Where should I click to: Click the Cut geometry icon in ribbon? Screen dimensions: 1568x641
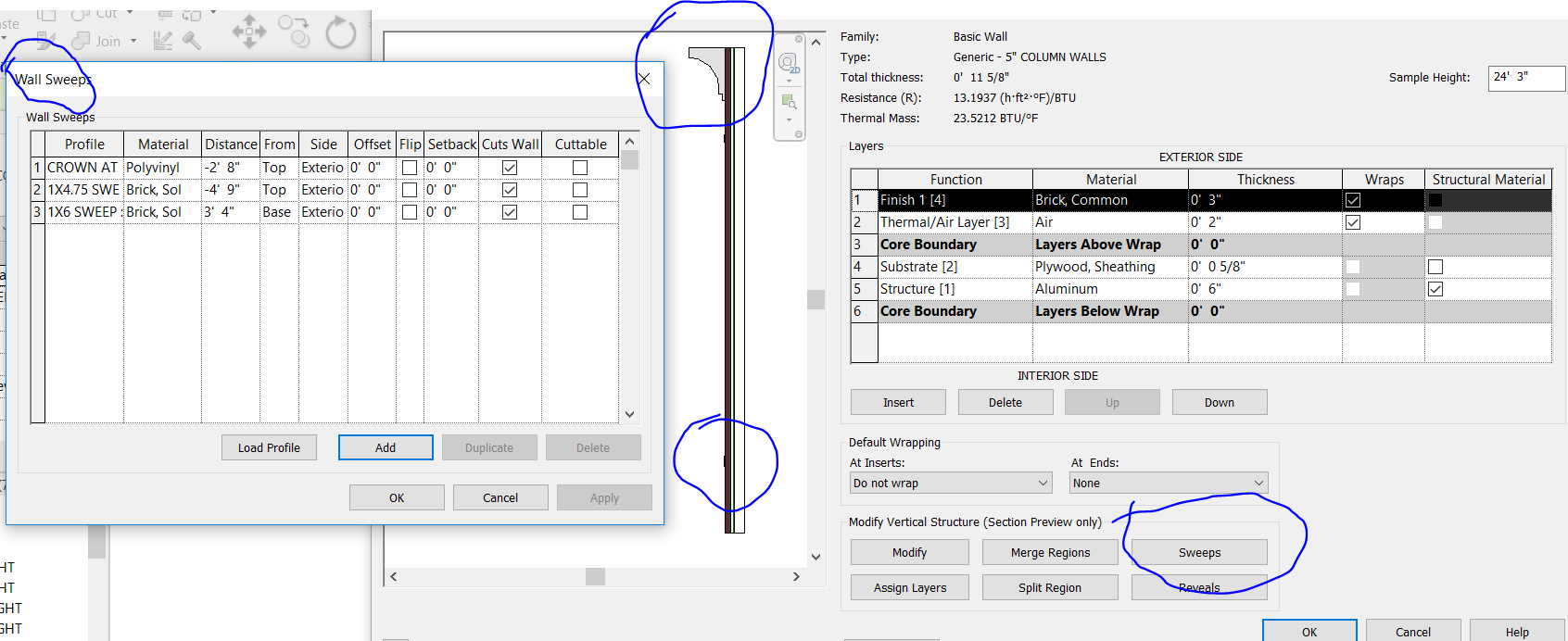tap(81, 14)
